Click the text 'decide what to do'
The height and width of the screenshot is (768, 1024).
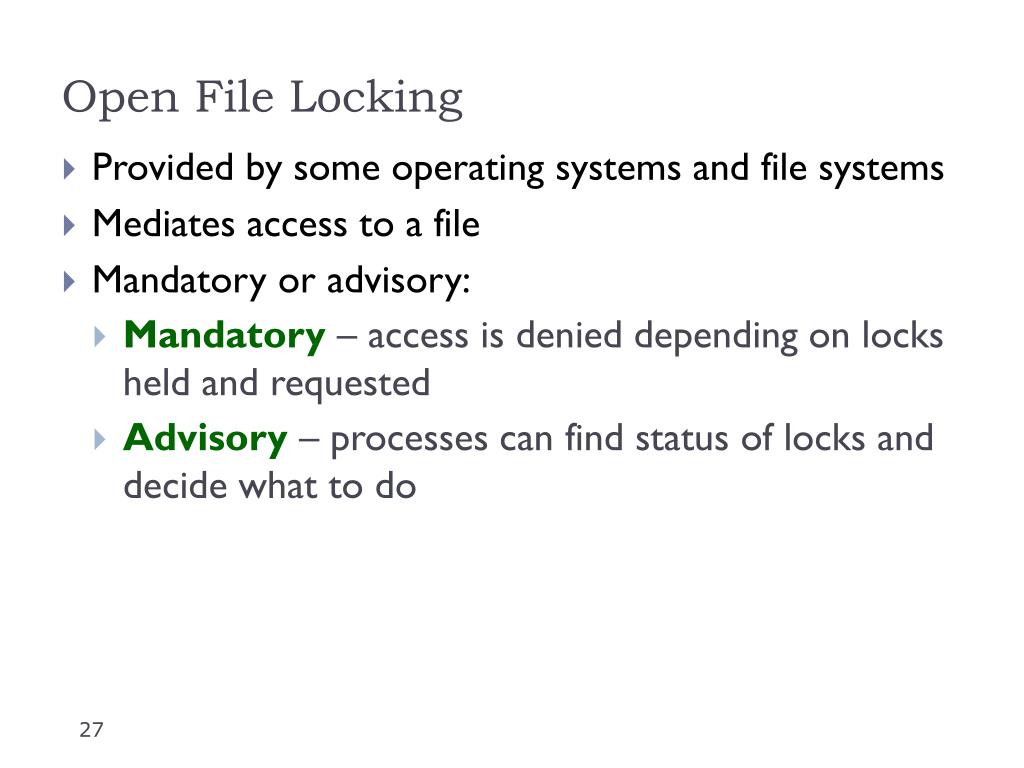[x=270, y=486]
